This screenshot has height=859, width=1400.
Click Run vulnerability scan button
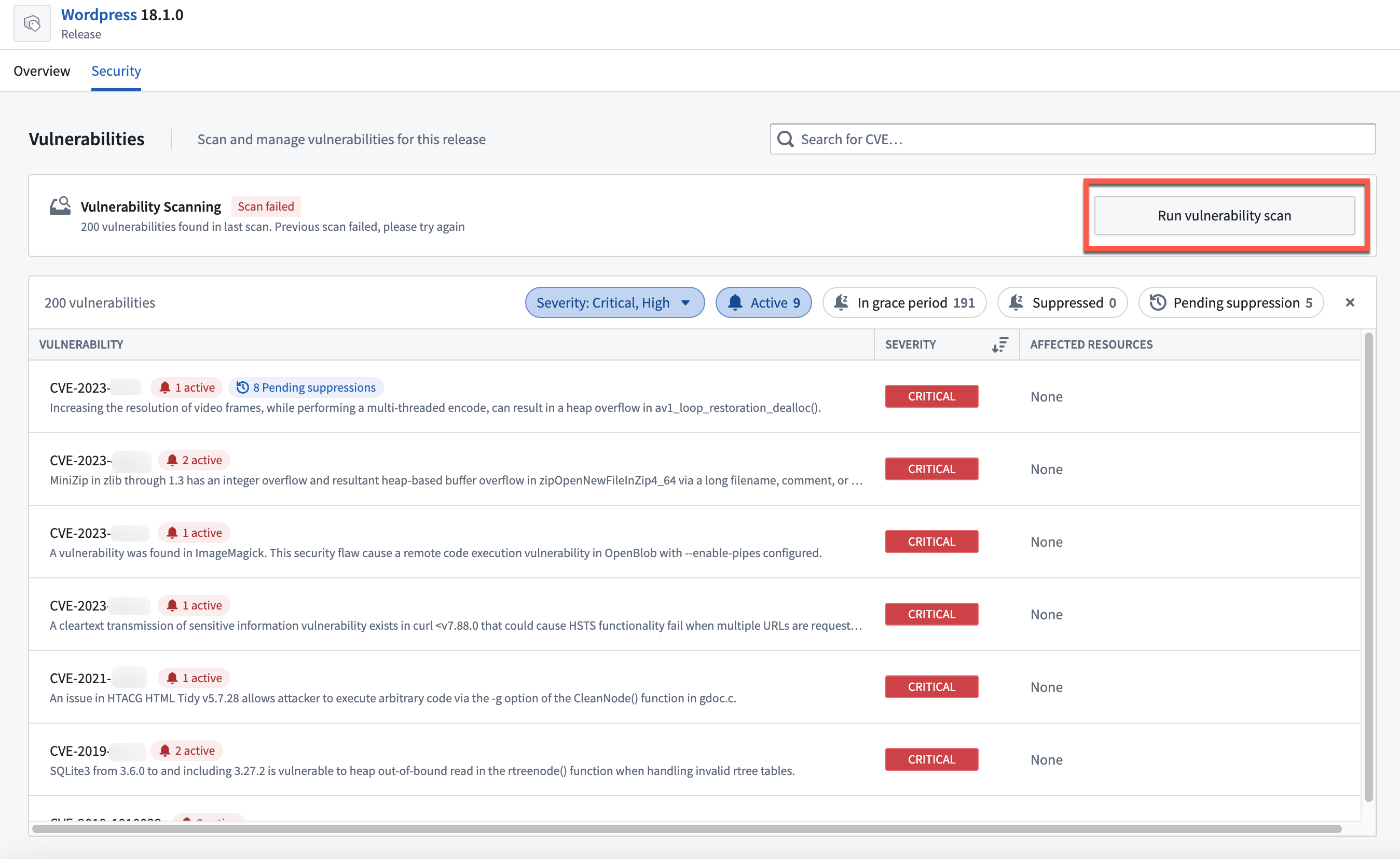(x=1225, y=215)
